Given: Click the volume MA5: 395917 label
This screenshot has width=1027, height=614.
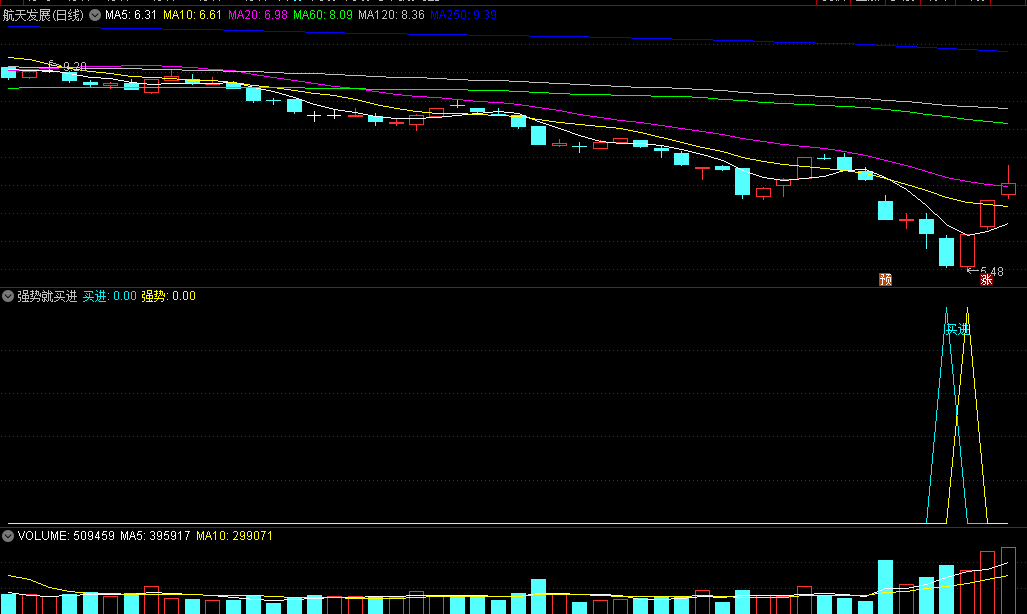Looking at the screenshot, I should click(155, 536).
